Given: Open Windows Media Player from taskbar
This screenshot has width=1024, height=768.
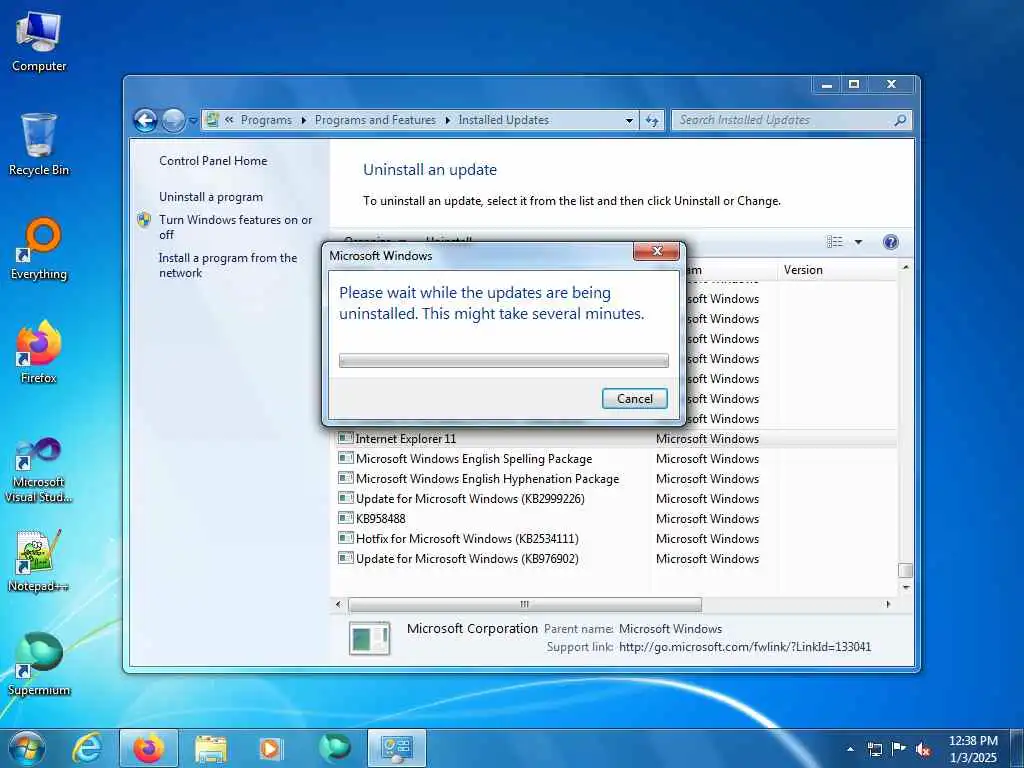Looking at the screenshot, I should [270, 748].
